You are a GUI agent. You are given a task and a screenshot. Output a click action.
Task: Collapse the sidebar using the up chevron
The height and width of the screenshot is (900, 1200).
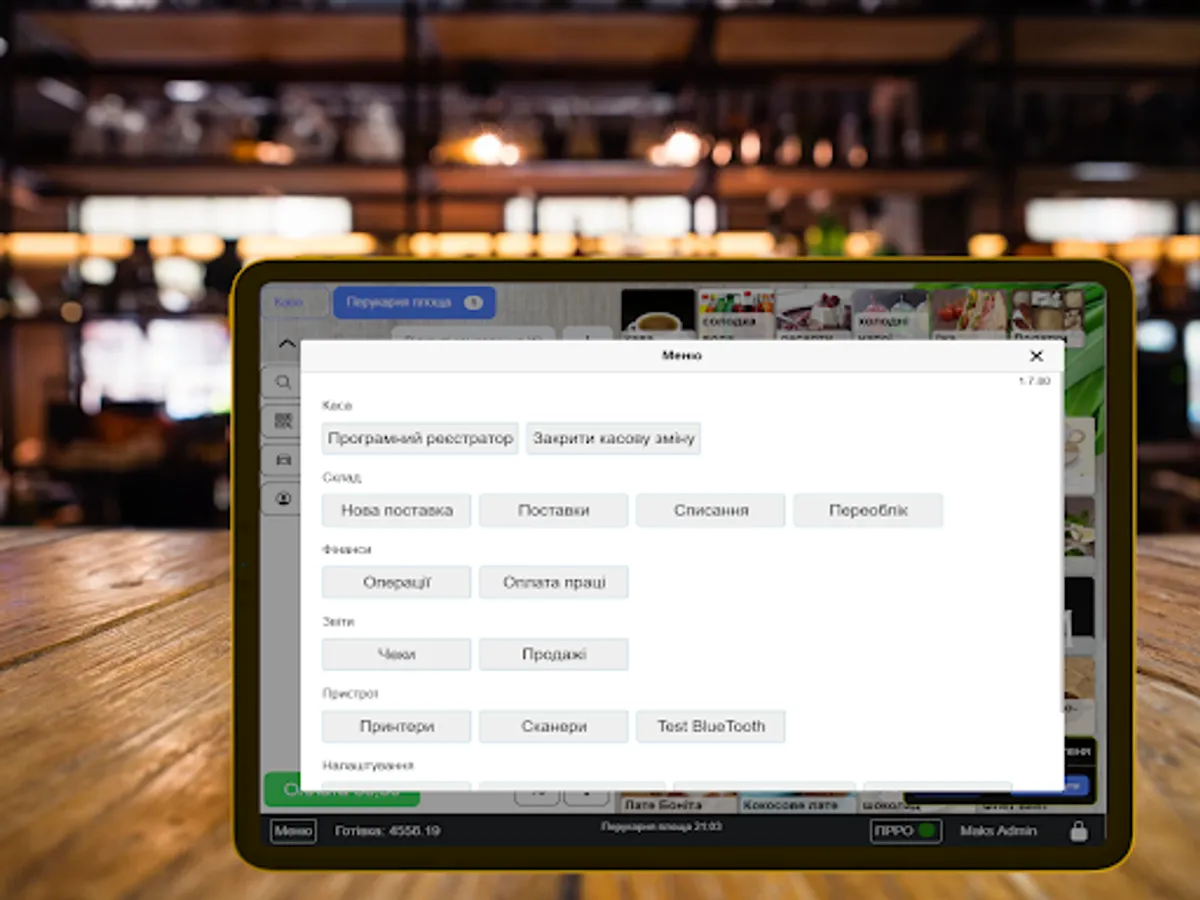pos(283,345)
